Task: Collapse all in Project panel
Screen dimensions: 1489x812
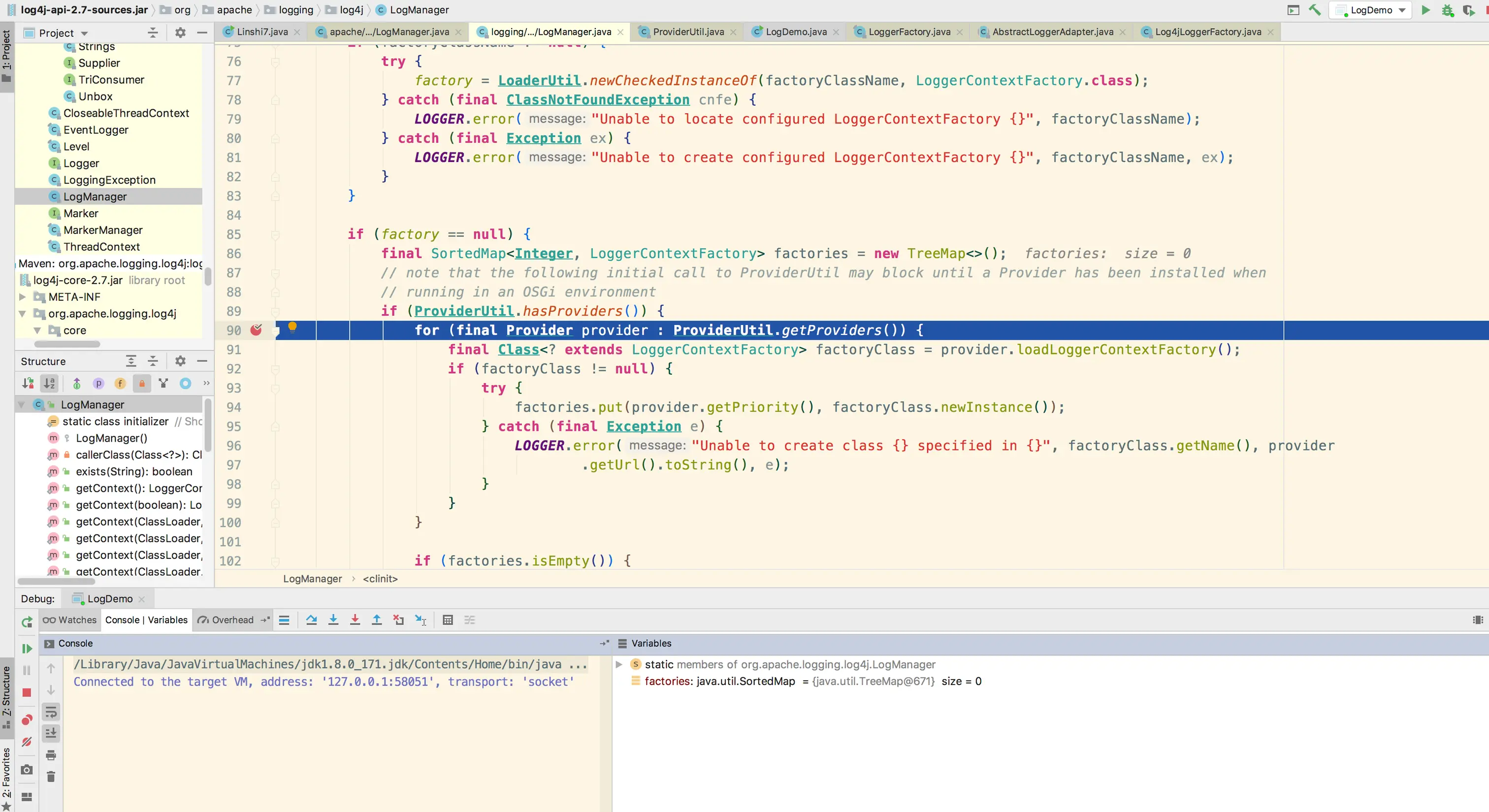Action: [153, 33]
